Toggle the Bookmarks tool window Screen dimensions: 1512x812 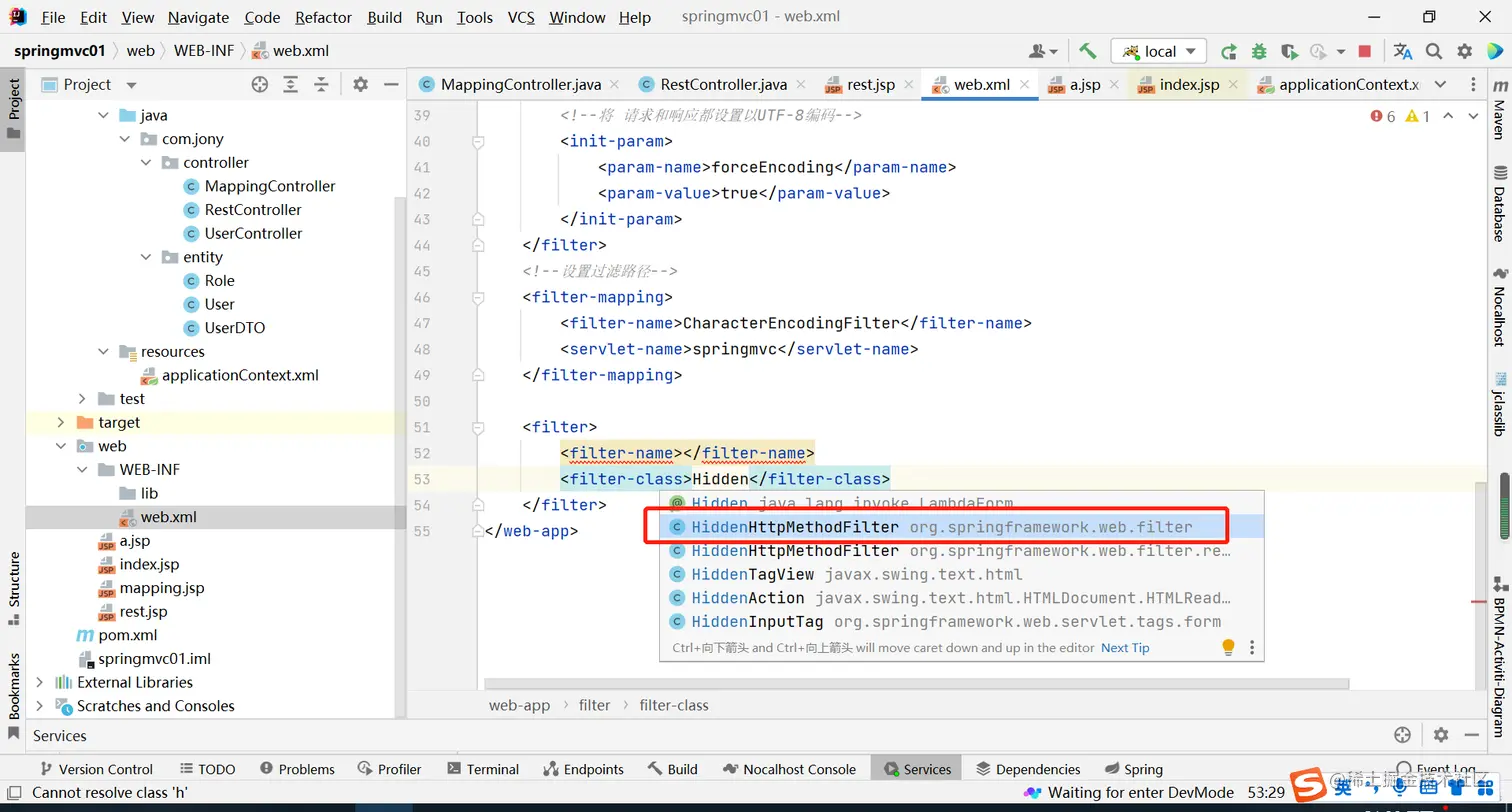pyautogui.click(x=13, y=696)
